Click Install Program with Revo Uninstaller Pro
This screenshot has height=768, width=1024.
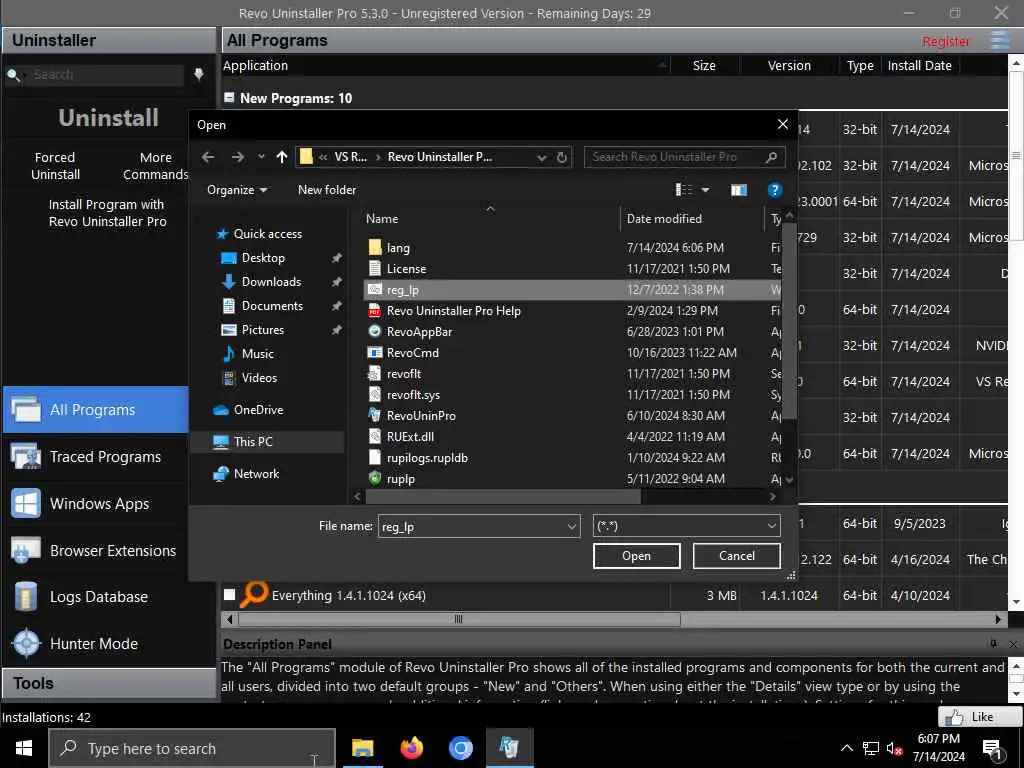coord(107,213)
